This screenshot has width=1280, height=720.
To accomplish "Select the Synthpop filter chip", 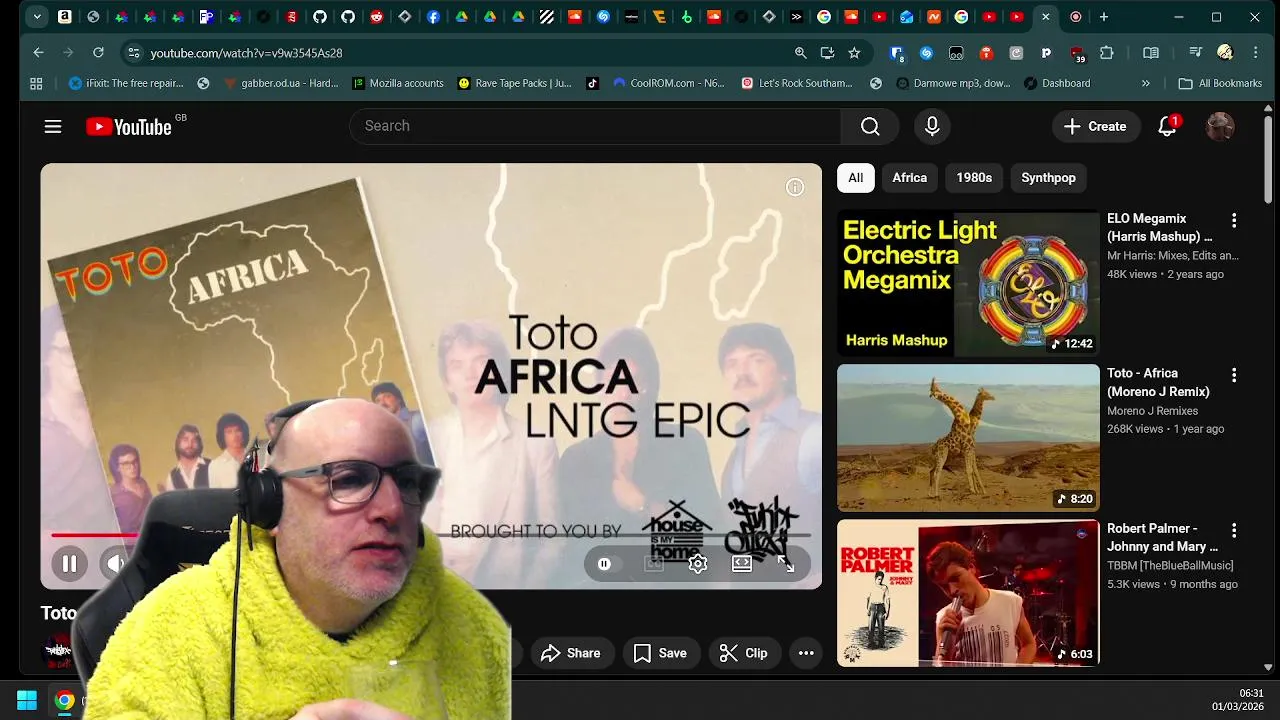I will [x=1049, y=178].
